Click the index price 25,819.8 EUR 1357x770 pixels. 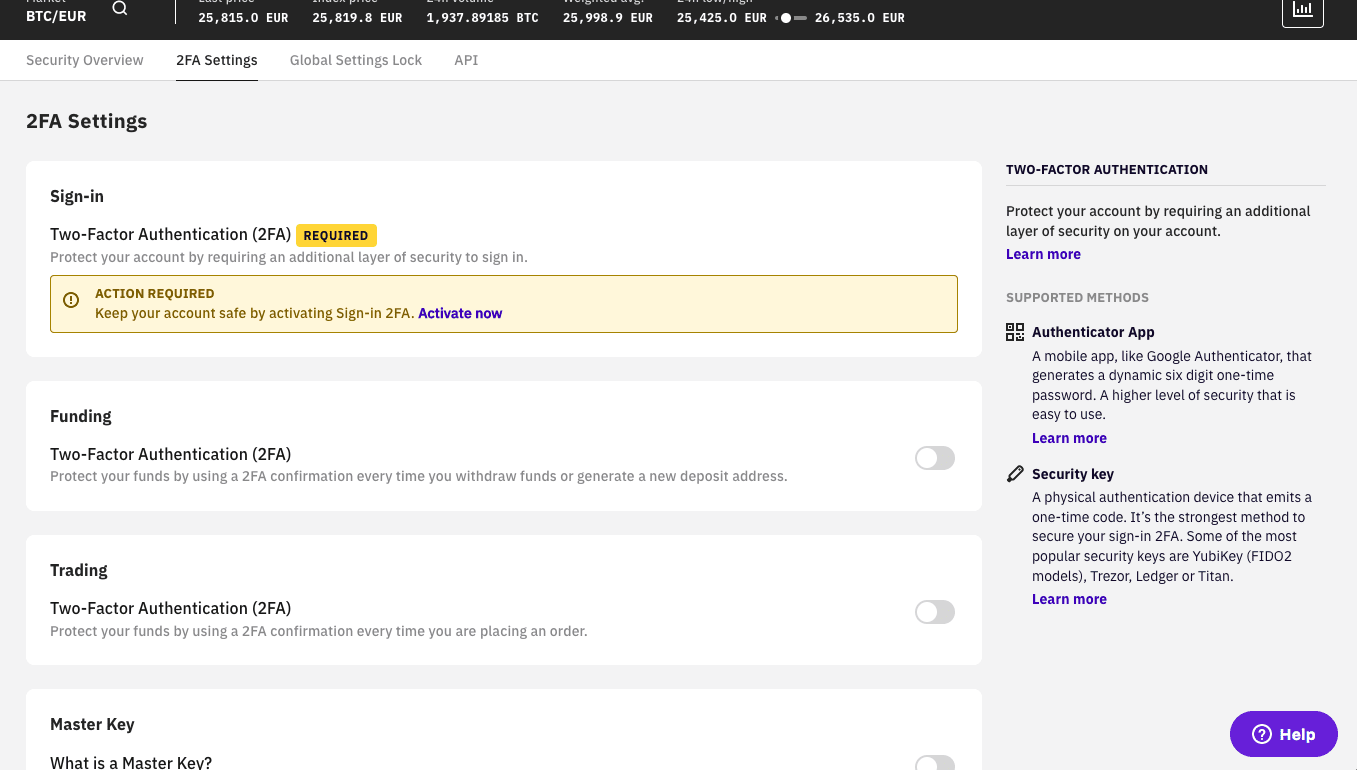click(357, 18)
